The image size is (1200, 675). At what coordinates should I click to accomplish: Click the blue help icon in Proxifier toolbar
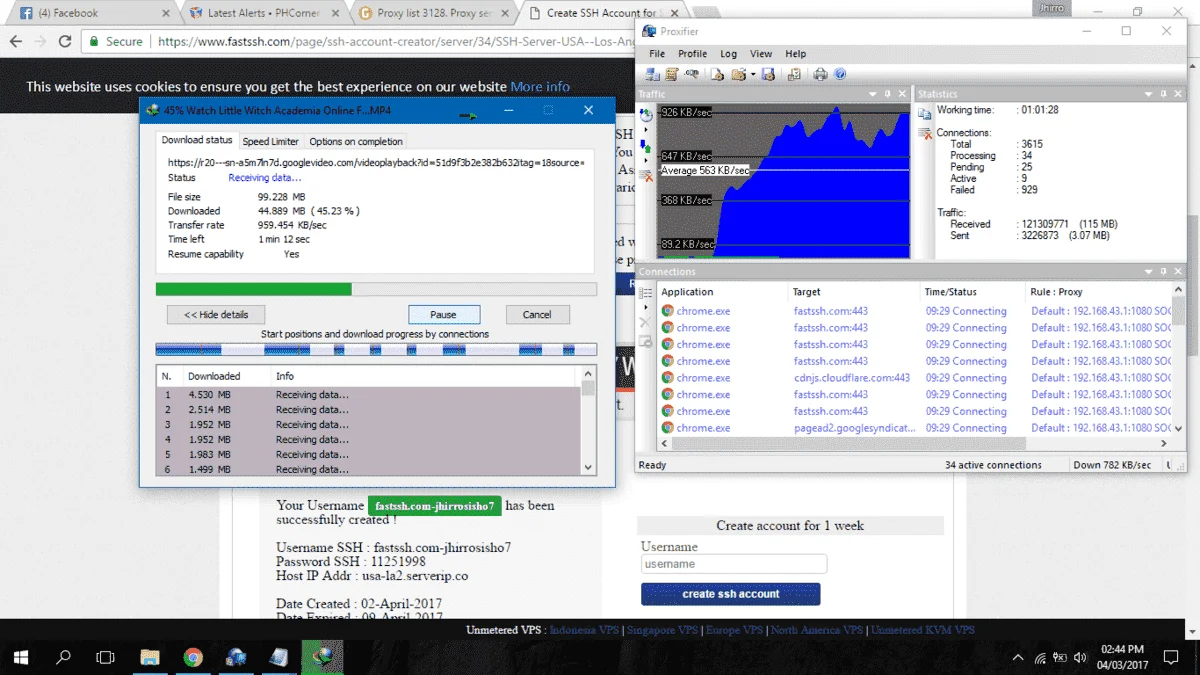[840, 74]
